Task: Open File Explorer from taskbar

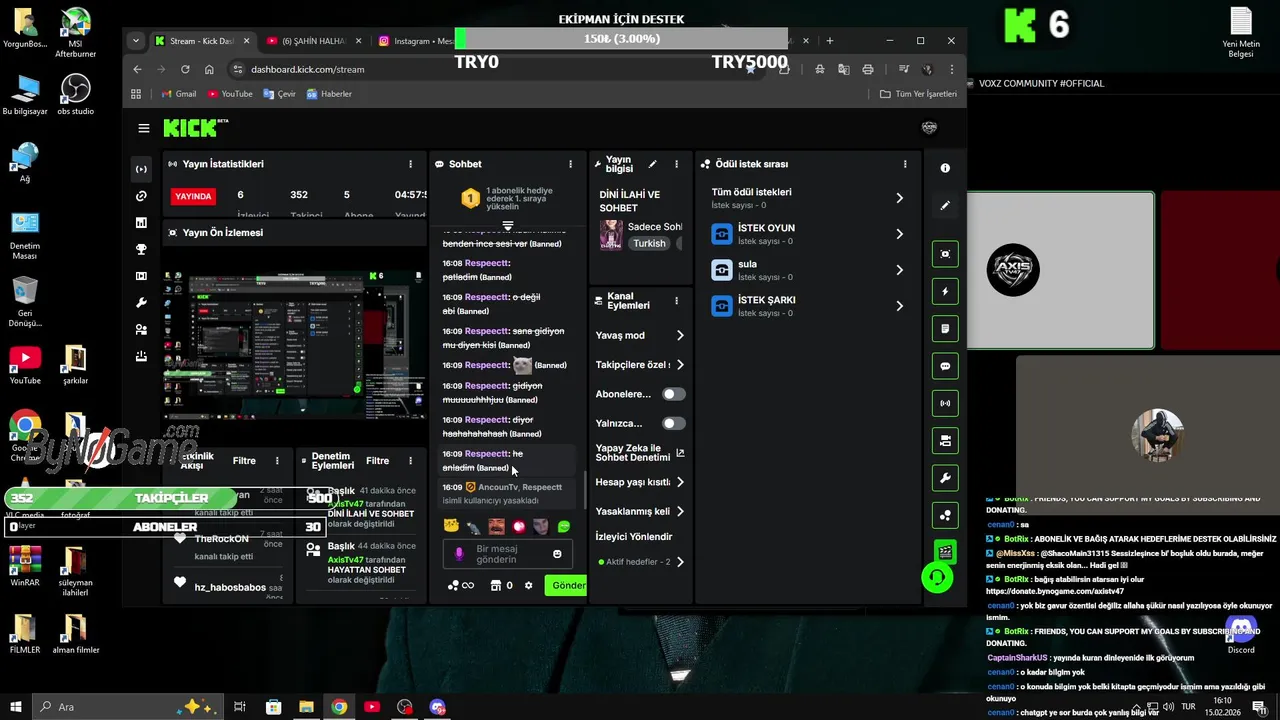Action: (306, 707)
